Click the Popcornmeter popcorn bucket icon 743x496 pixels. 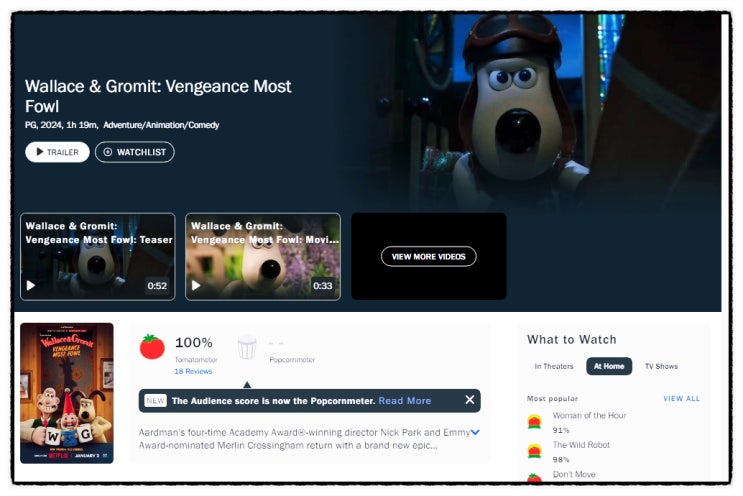tap(247, 347)
